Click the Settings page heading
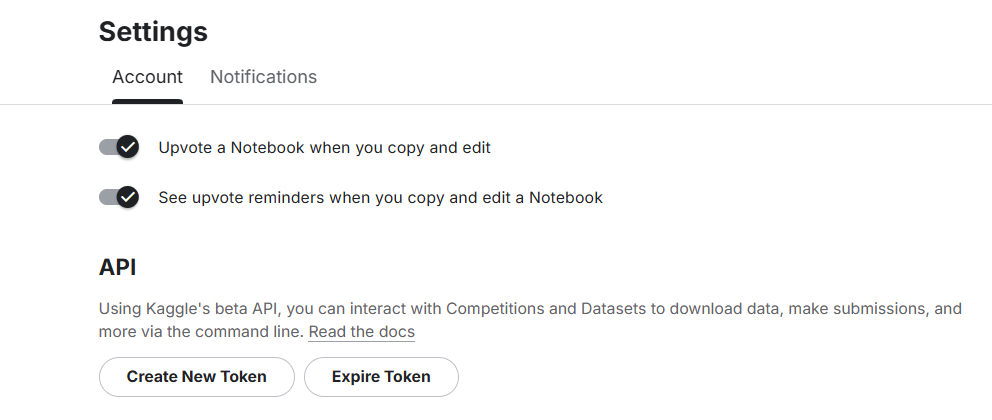 pos(153,32)
